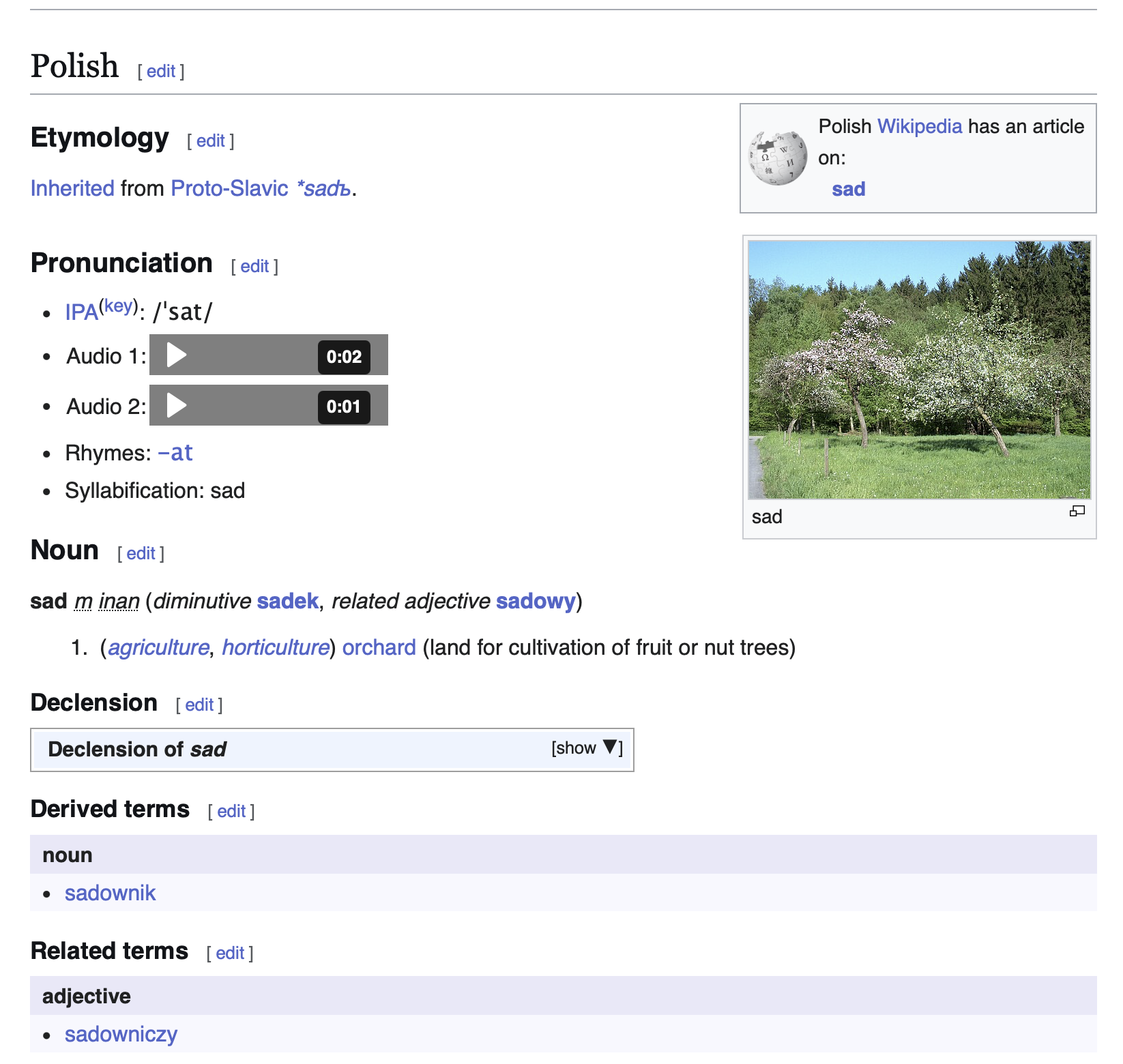This screenshot has height=1064, width=1123.
Task: Click the Polish language heading
Action: coord(74,66)
